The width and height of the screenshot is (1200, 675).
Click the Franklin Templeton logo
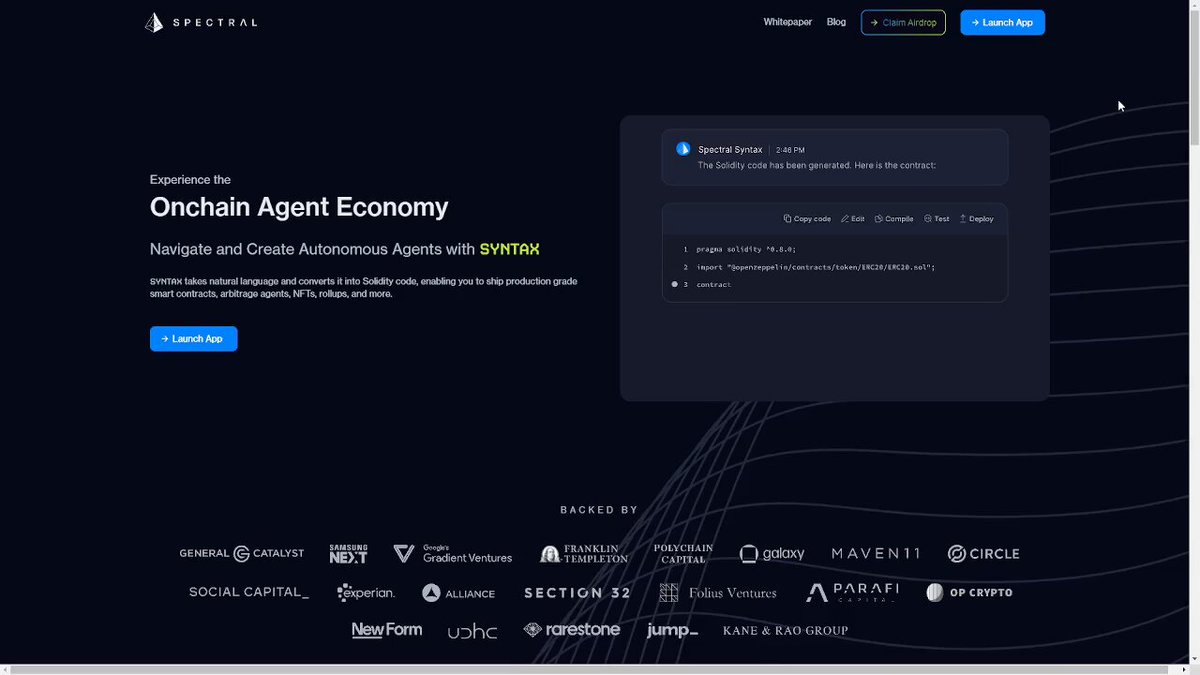(584, 554)
